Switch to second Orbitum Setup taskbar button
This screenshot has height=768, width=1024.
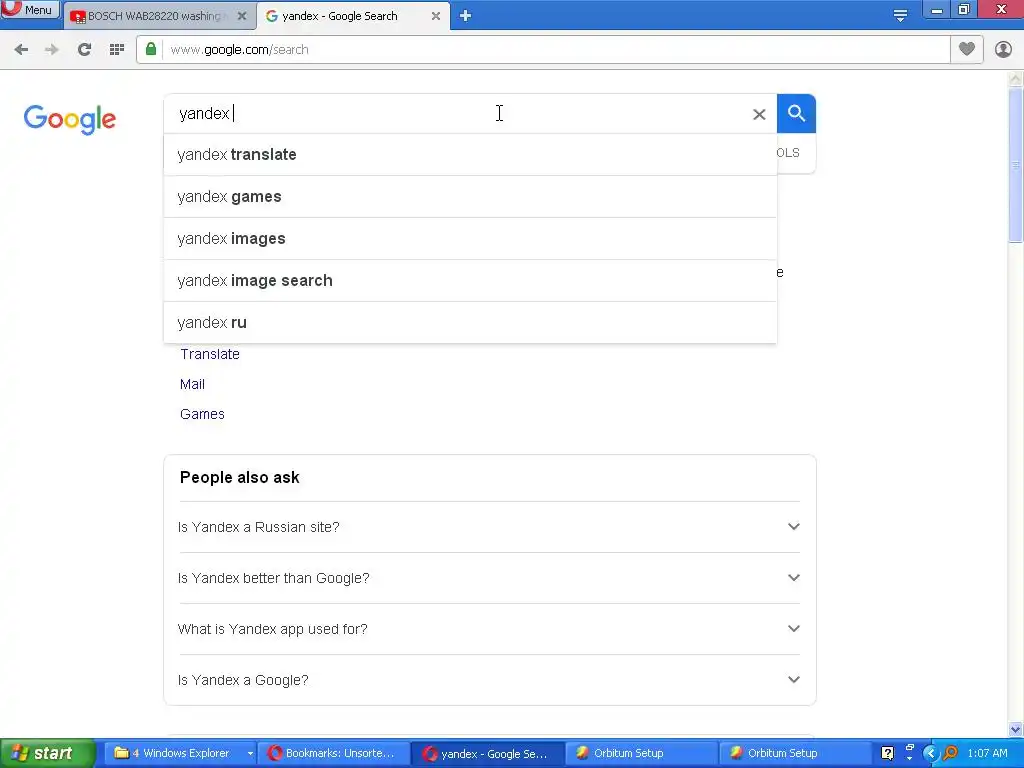pos(795,754)
